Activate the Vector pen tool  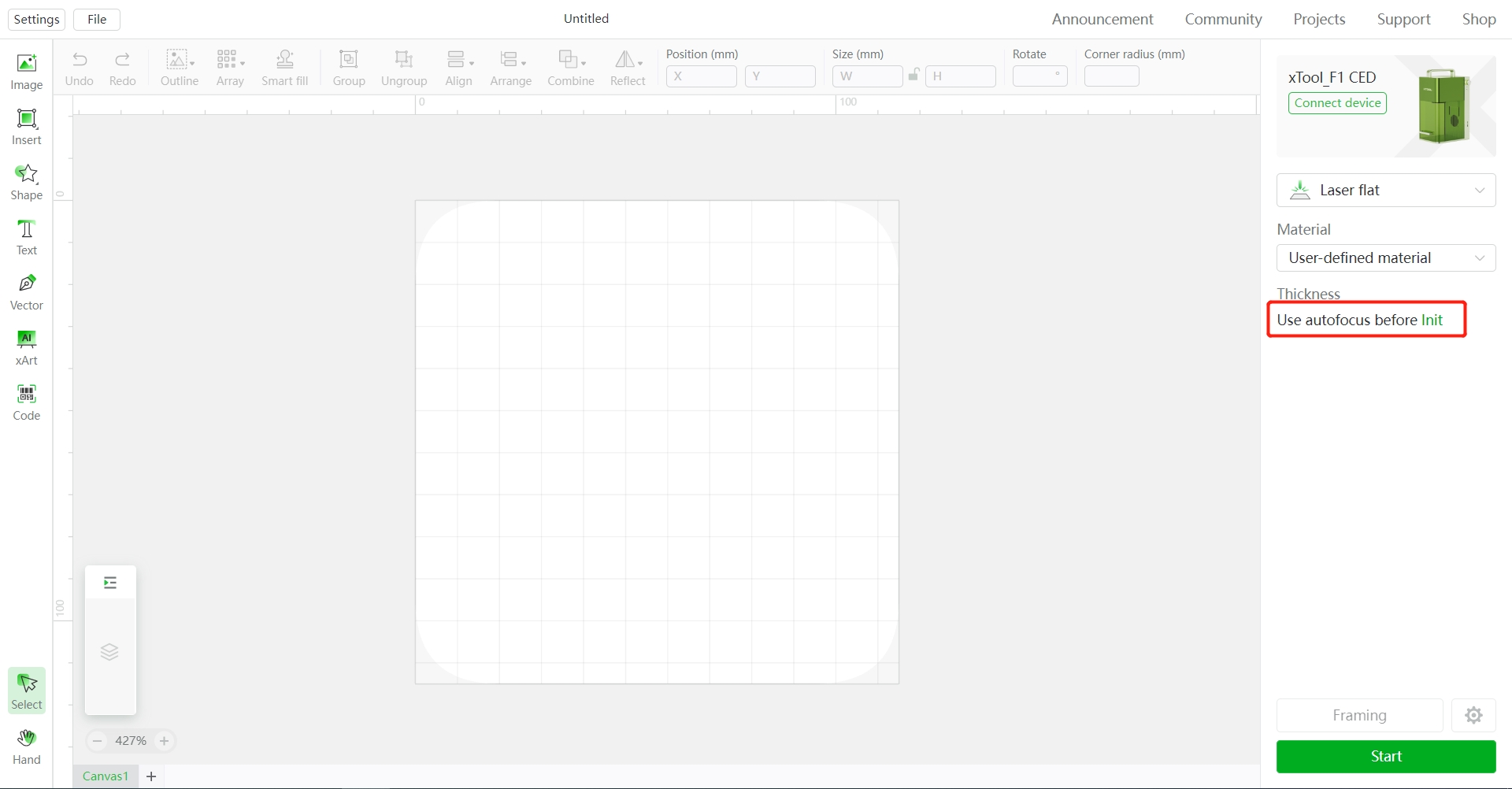tap(27, 292)
